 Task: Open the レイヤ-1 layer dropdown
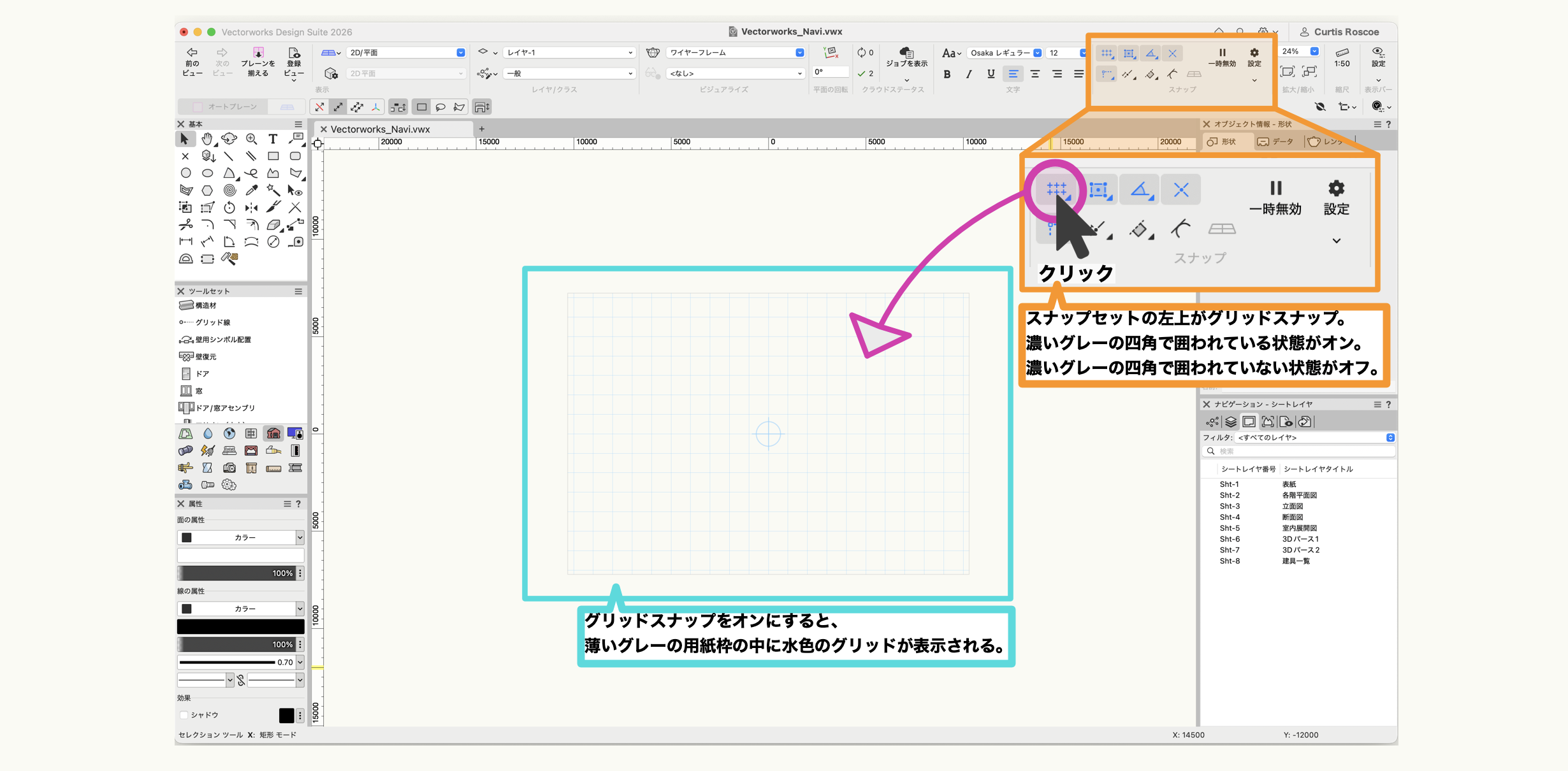coord(569,53)
